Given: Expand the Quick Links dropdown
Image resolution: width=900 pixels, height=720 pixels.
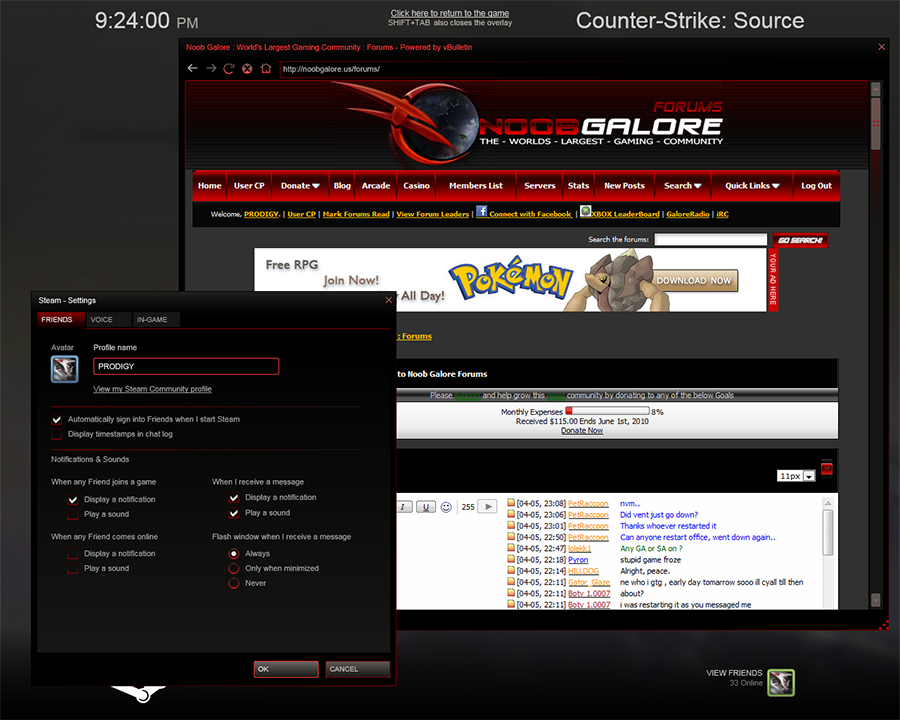Looking at the screenshot, I should pos(752,185).
